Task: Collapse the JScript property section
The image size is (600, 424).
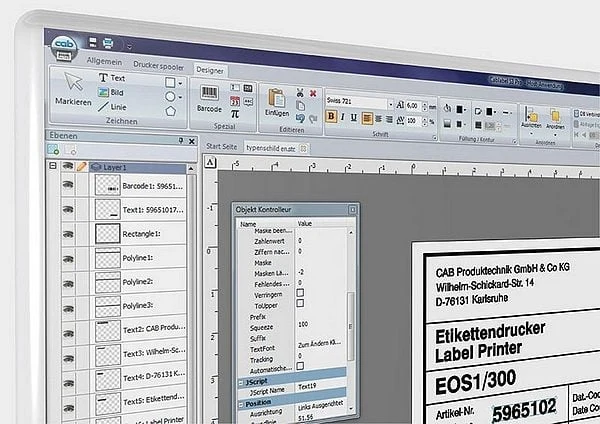Action: tap(241, 382)
